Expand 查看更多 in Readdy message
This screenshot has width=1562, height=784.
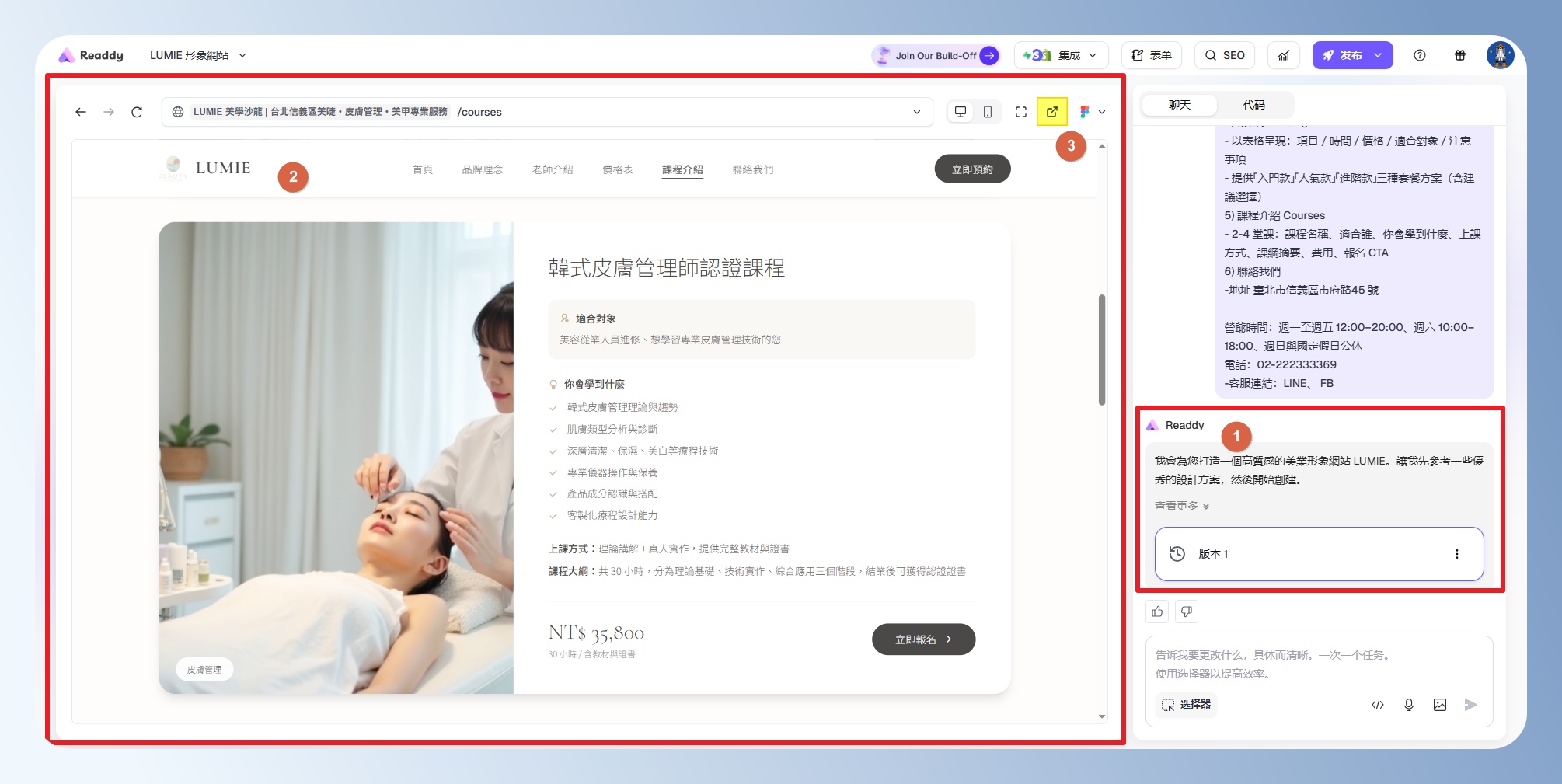1181,506
